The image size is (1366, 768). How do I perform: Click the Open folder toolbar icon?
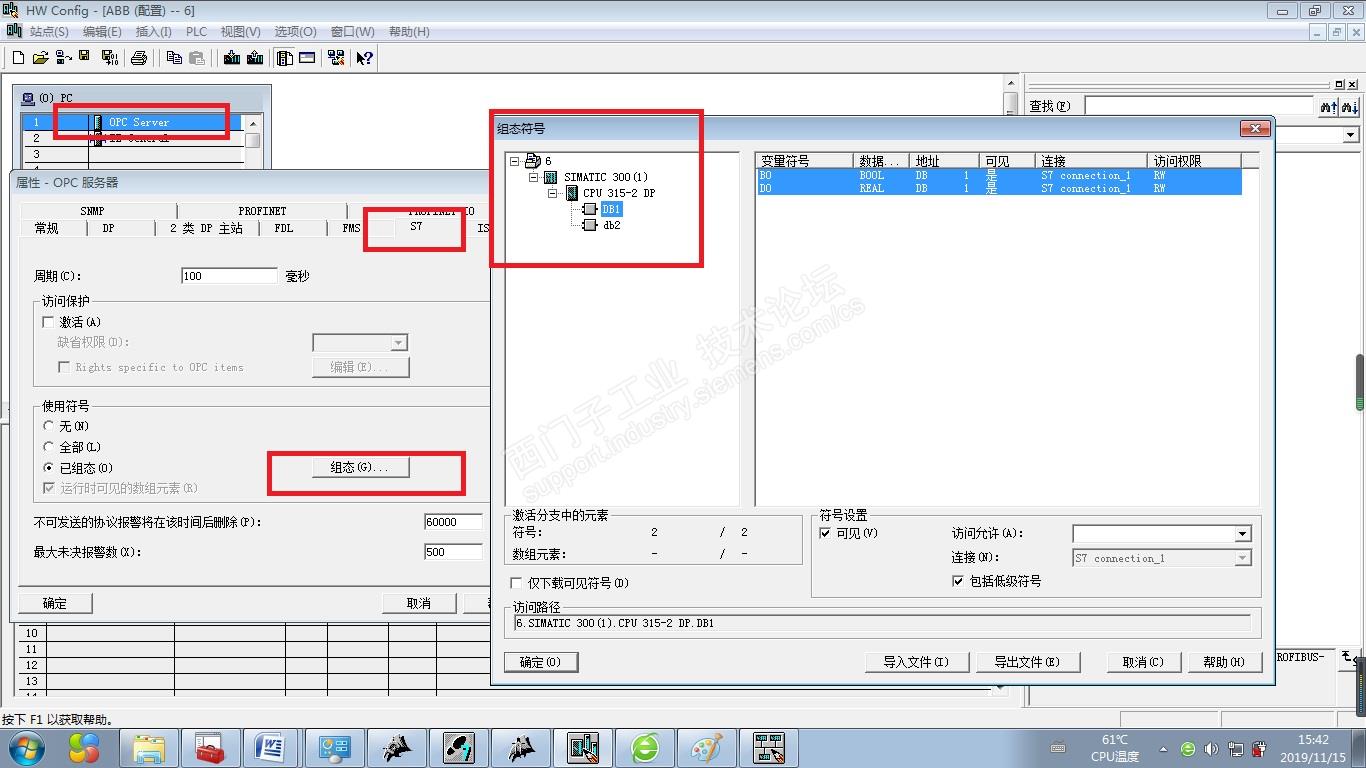[40, 58]
